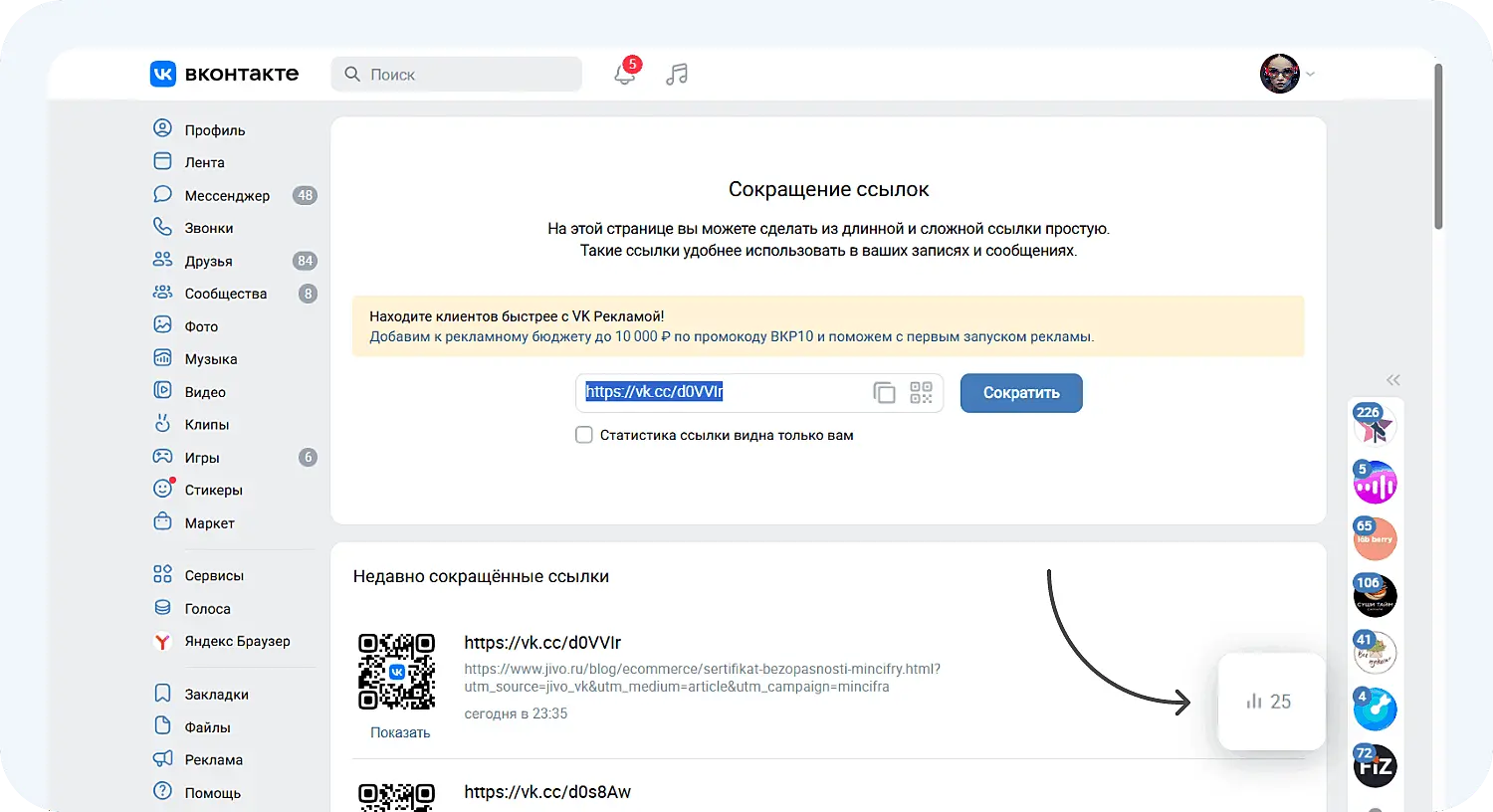Open the long jivo.ru source URL

pos(702,678)
